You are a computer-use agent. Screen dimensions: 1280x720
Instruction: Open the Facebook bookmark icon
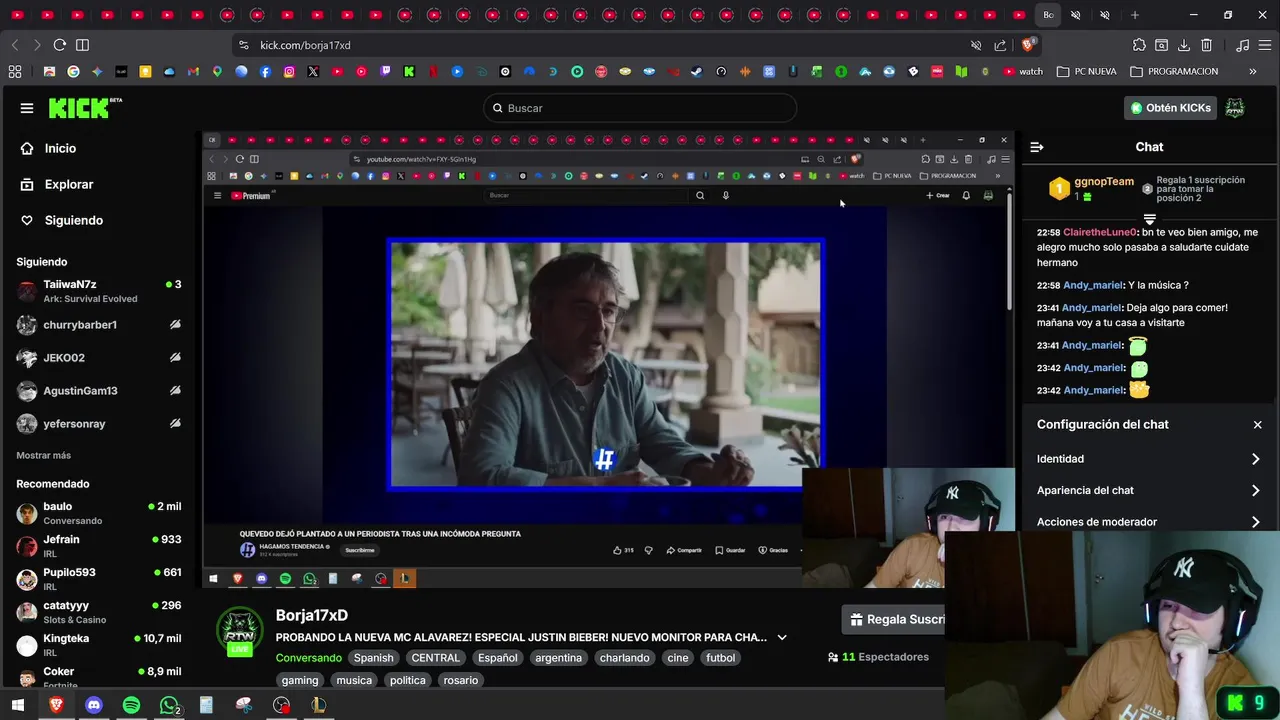(265, 71)
